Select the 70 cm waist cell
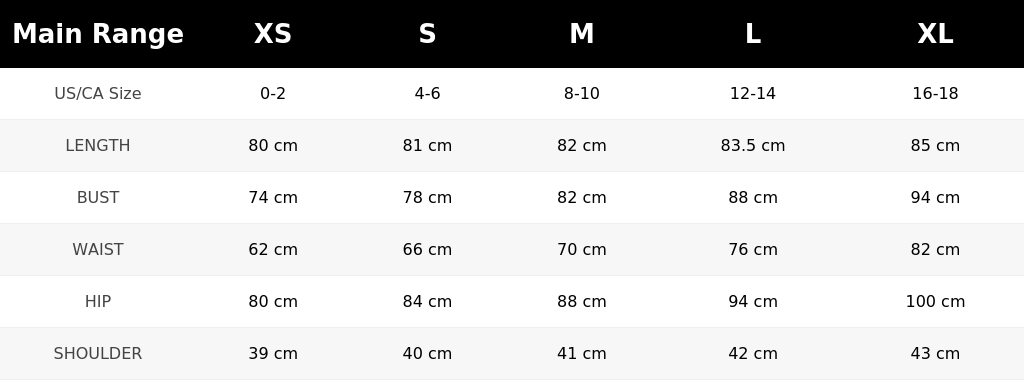 581,249
